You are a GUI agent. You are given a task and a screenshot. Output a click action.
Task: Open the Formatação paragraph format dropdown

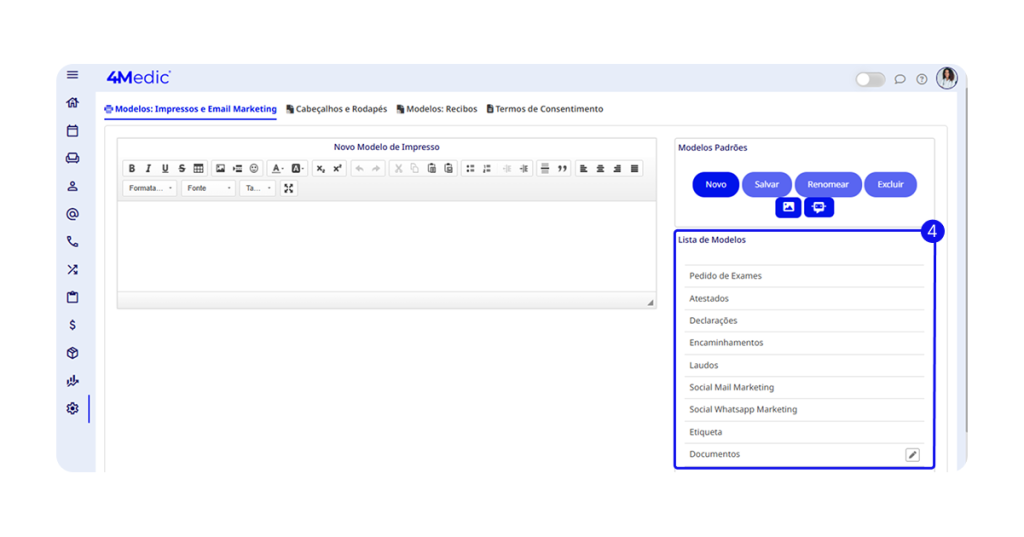point(150,188)
